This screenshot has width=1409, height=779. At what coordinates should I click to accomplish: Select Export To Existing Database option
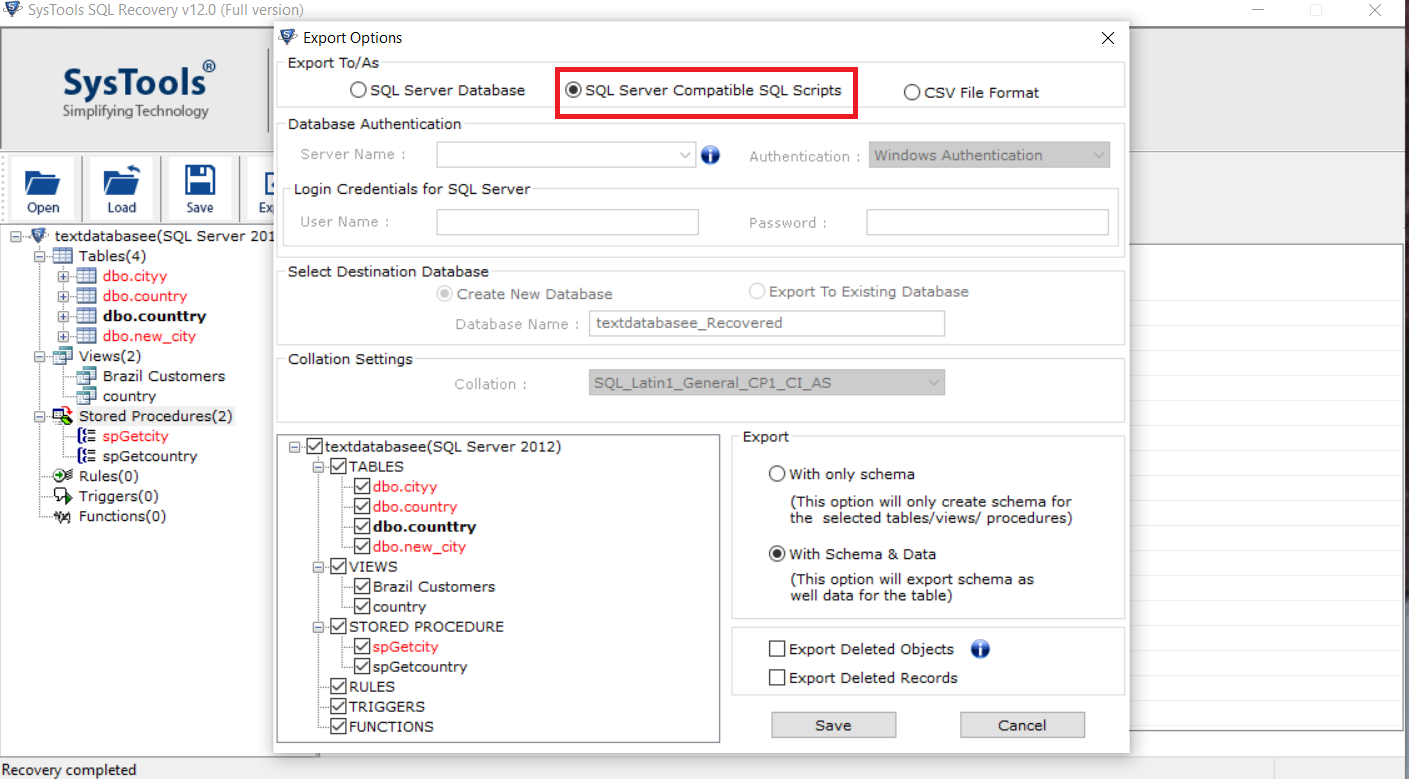757,292
